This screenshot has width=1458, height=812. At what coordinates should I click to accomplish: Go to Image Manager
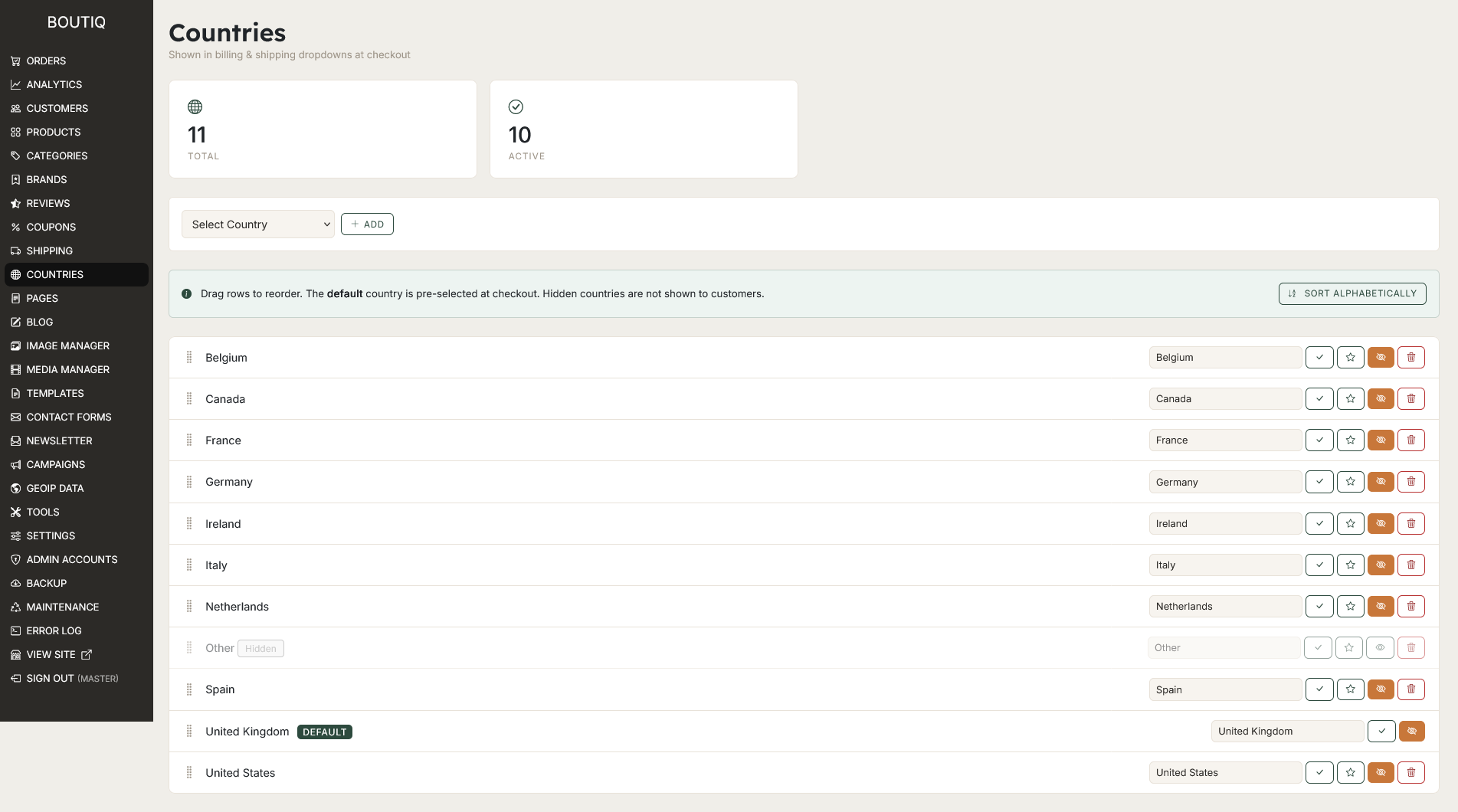(77, 346)
